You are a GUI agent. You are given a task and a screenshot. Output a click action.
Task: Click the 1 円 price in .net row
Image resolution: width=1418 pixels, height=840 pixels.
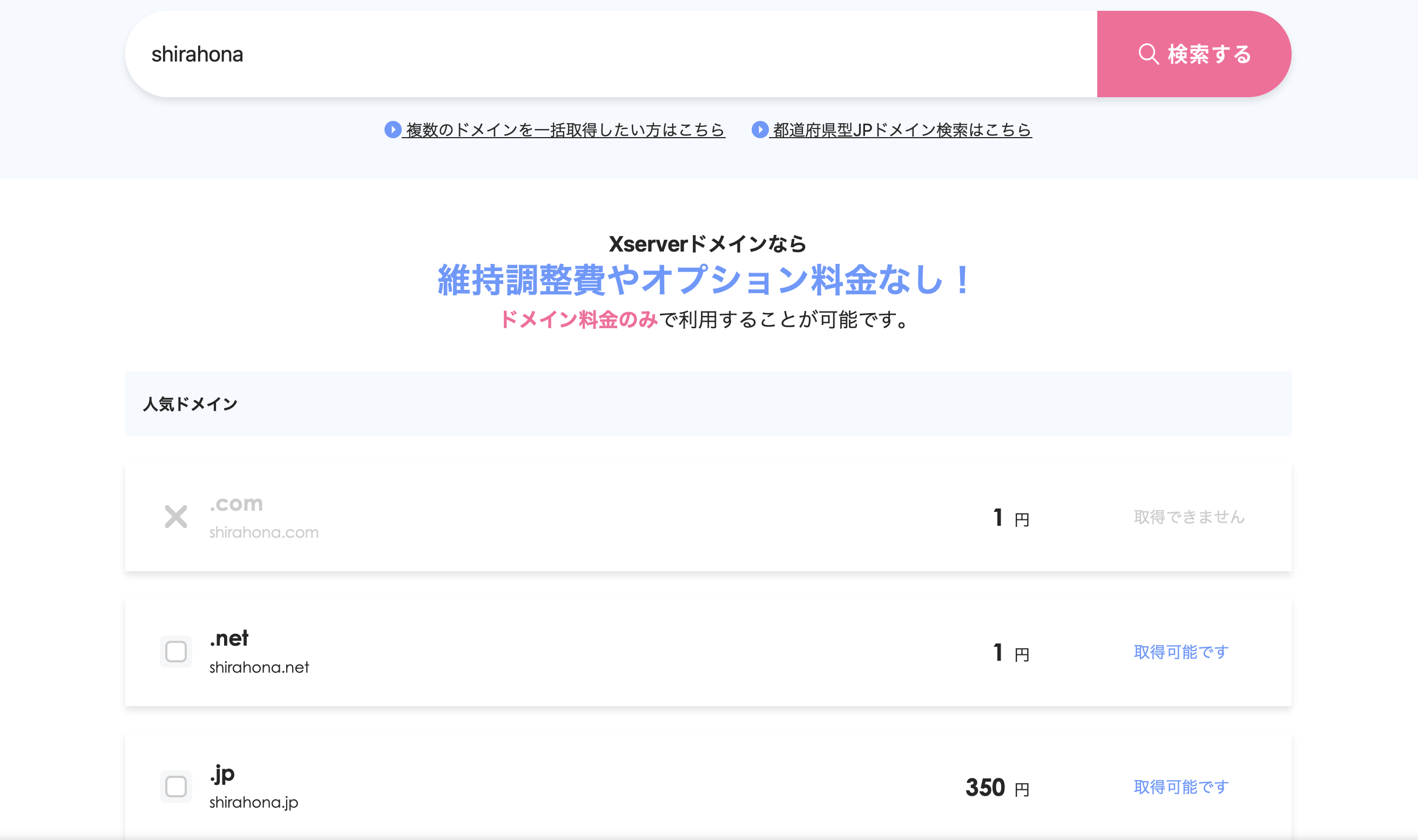click(x=1011, y=653)
